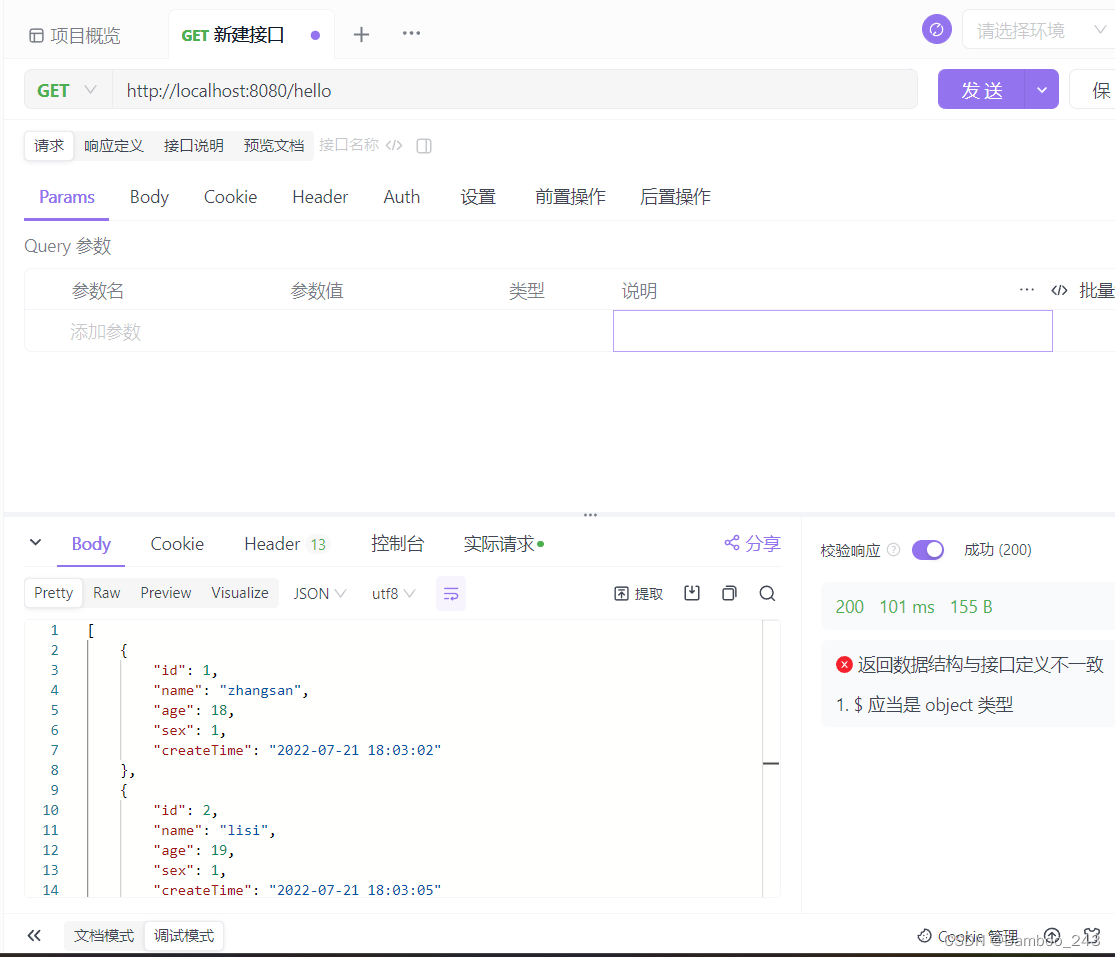The width and height of the screenshot is (1115, 957).
Task: Click the 说明 description input field
Action: click(833, 330)
